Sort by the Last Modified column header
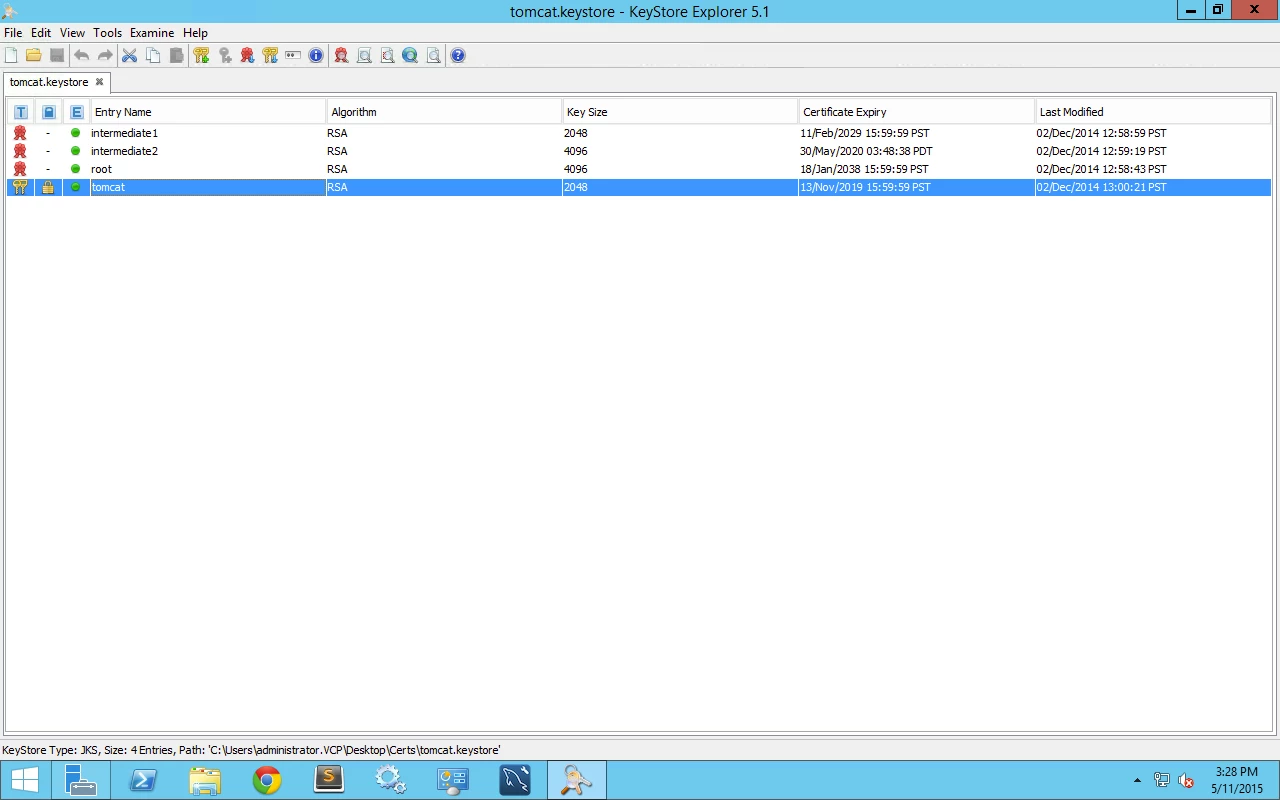The image size is (1280, 800). [x=1153, y=112]
